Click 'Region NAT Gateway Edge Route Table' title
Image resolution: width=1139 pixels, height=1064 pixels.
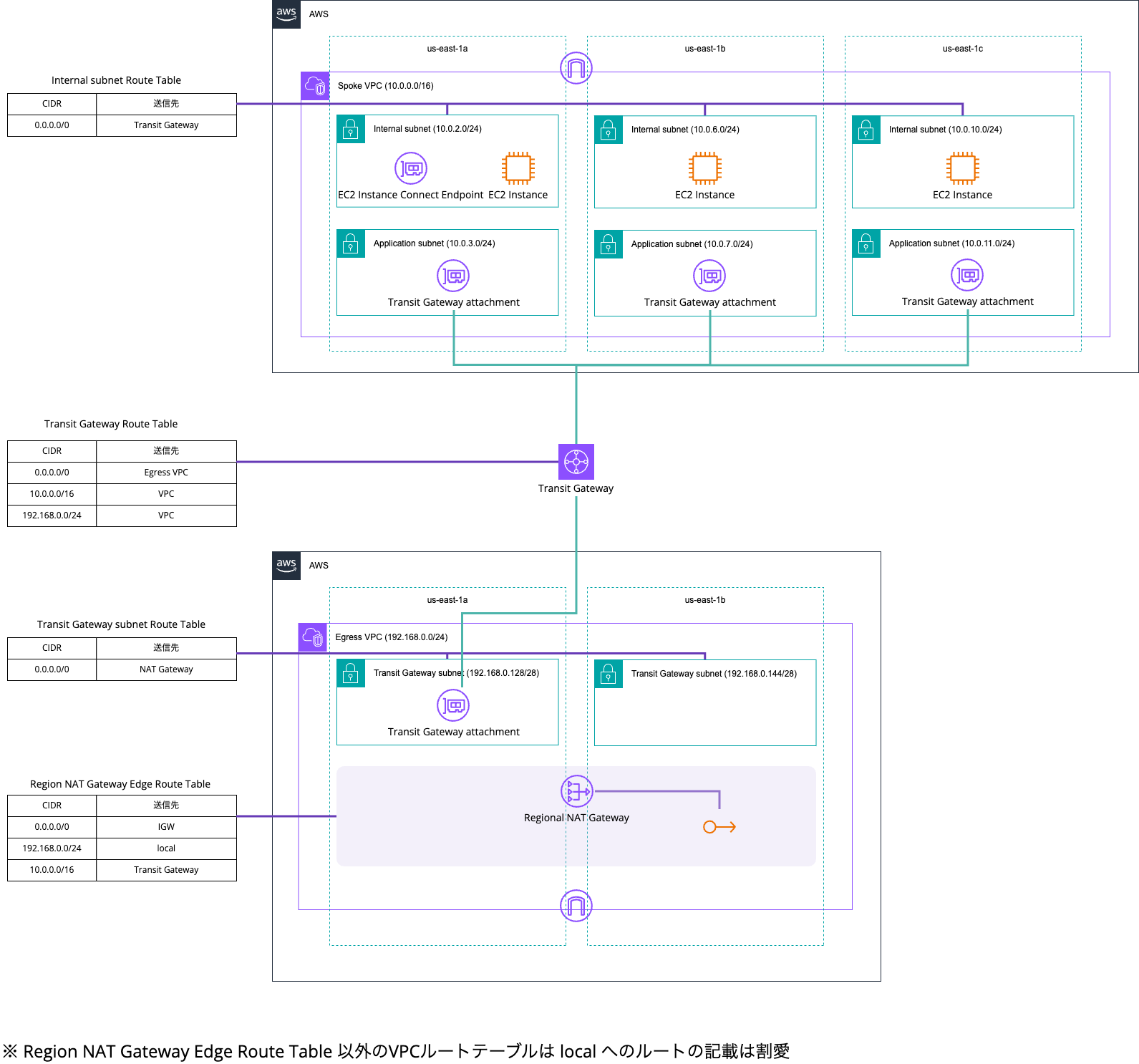pyautogui.click(x=120, y=784)
